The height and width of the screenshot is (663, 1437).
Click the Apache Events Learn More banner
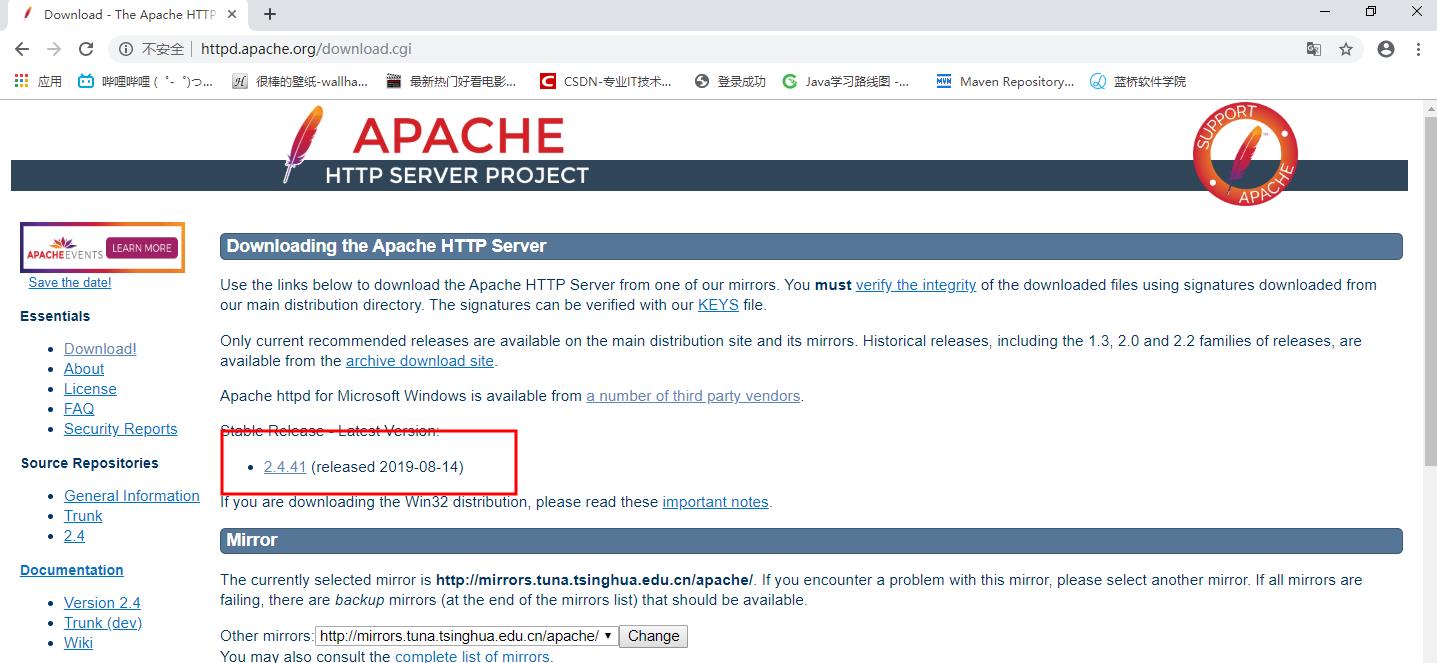pos(102,247)
